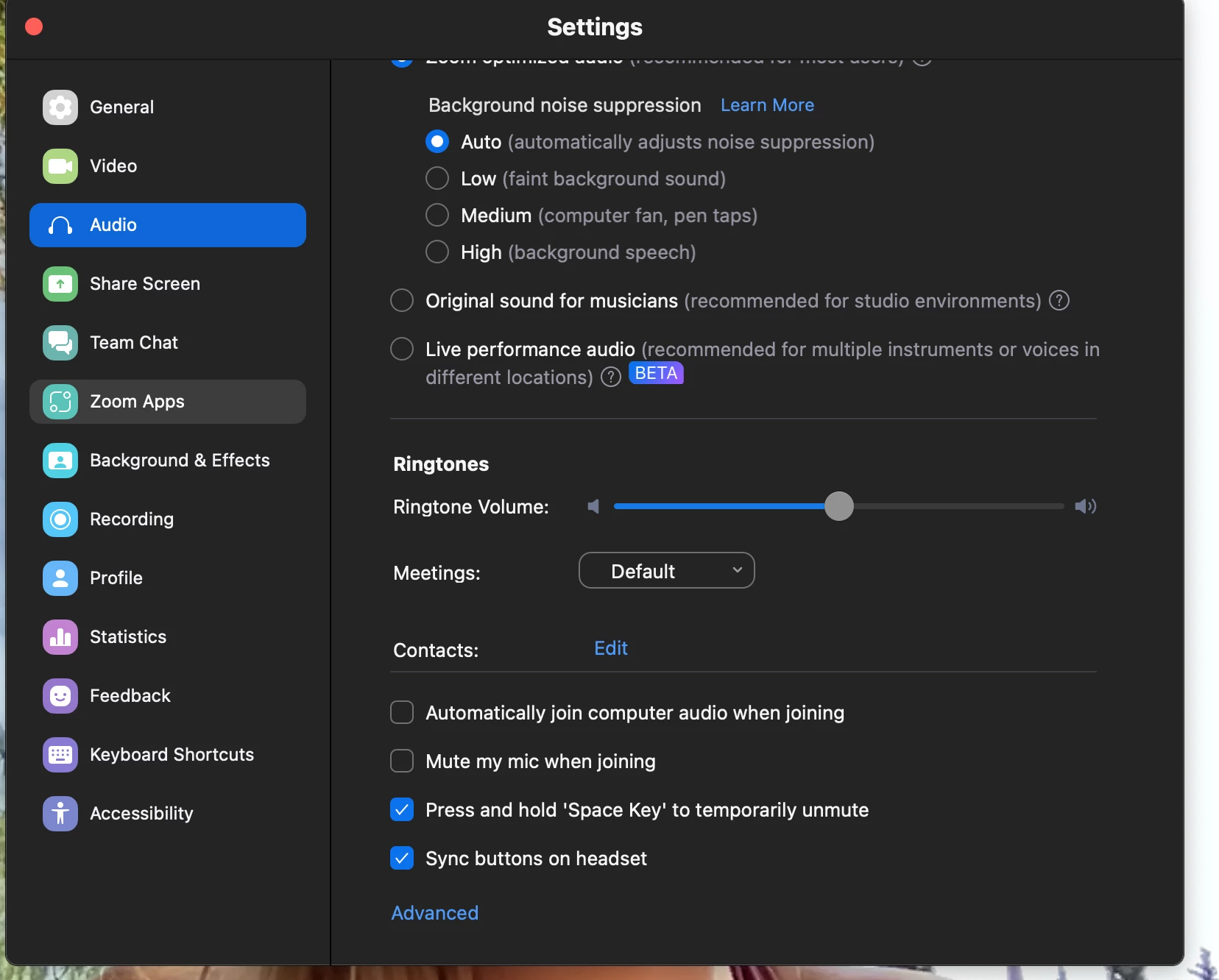Screen dimensions: 1219x980
Task: Select Auto noise suppression
Action: [x=437, y=141]
